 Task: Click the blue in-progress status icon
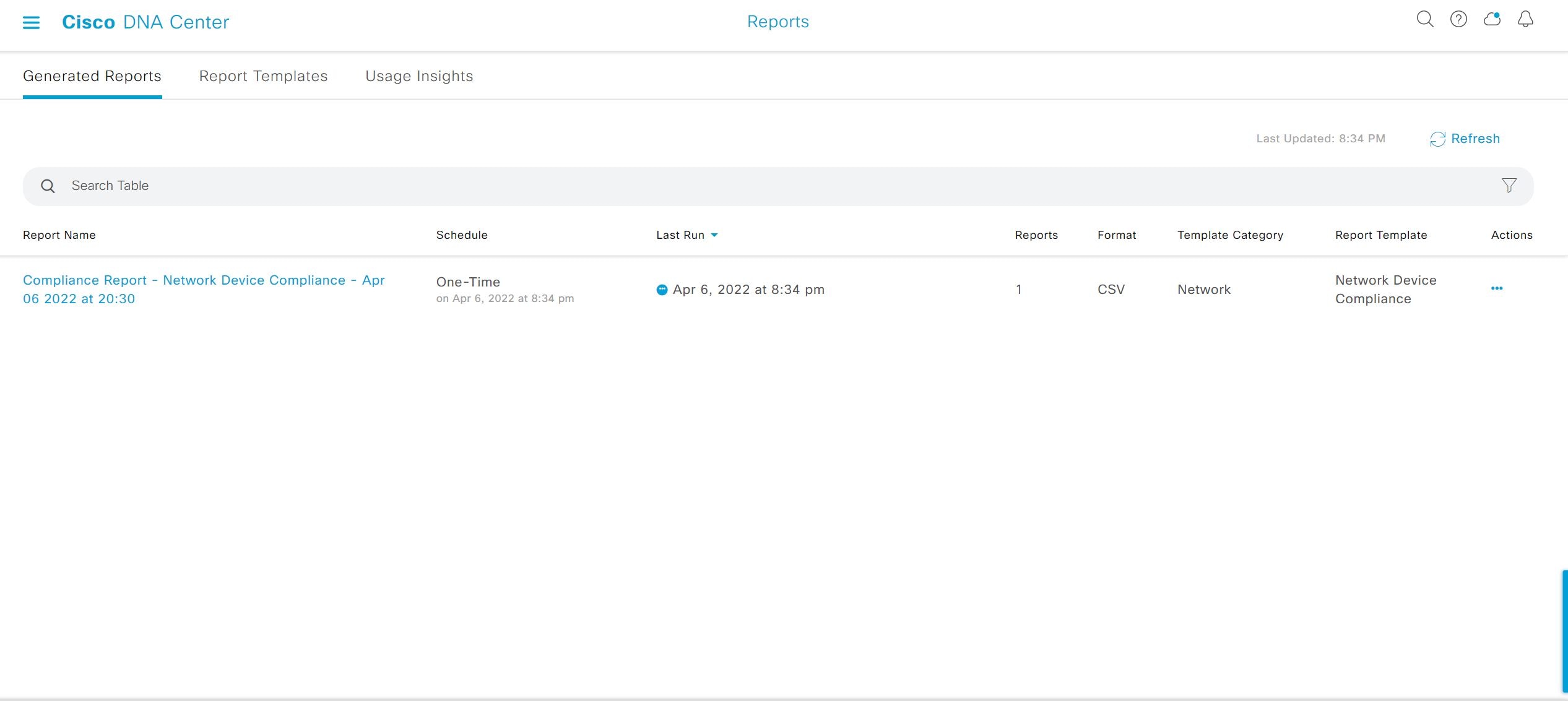[662, 290]
